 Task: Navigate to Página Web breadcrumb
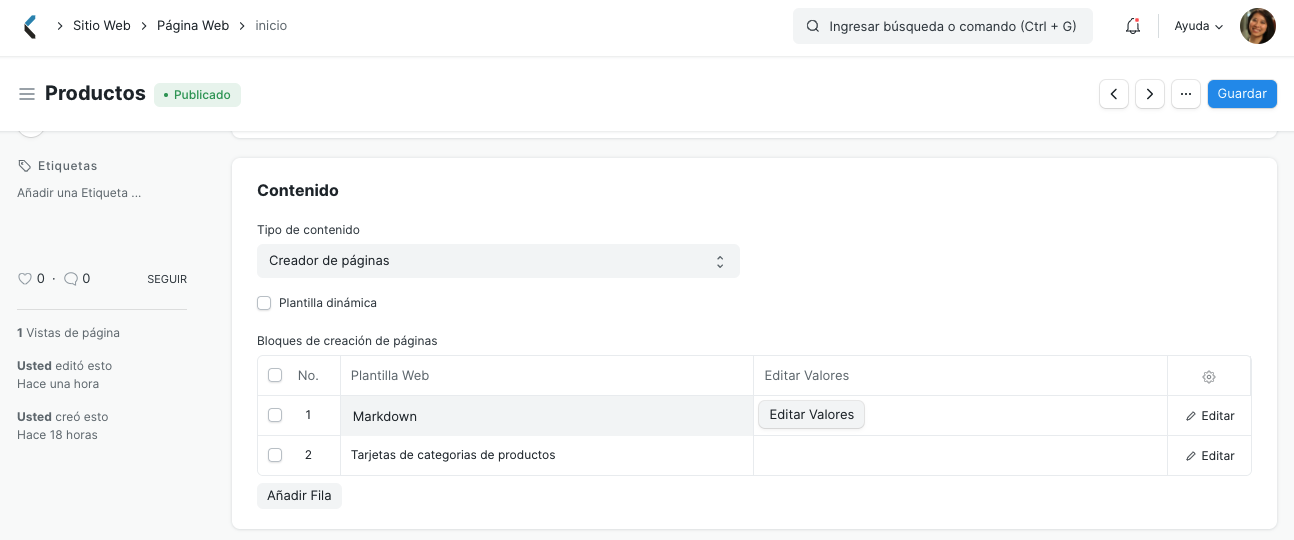[x=193, y=26]
